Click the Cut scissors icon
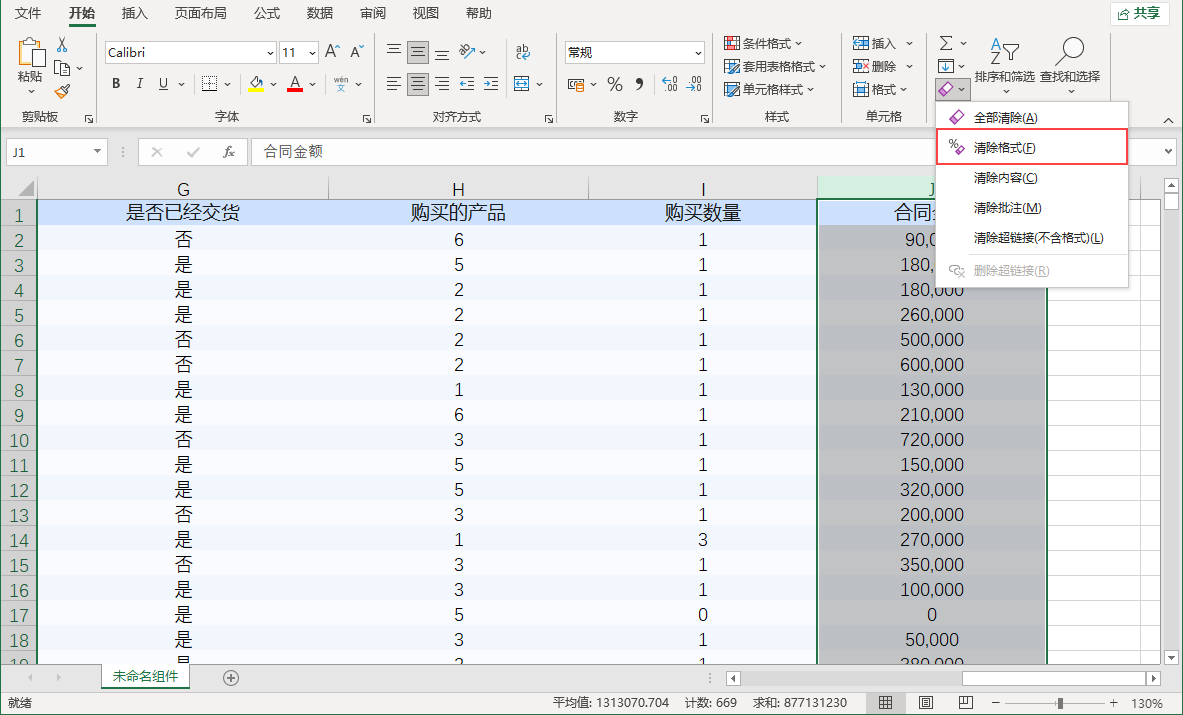Screen dimensions: 1183x715 click(x=63, y=45)
